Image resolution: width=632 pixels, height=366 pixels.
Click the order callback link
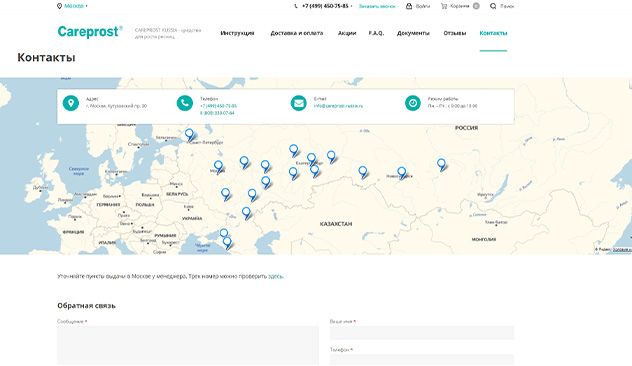(x=377, y=6)
